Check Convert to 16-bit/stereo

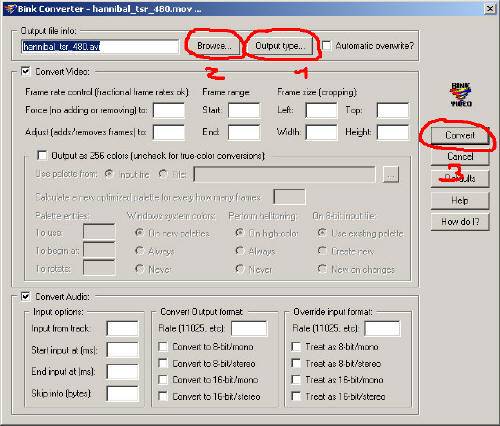[163, 396]
